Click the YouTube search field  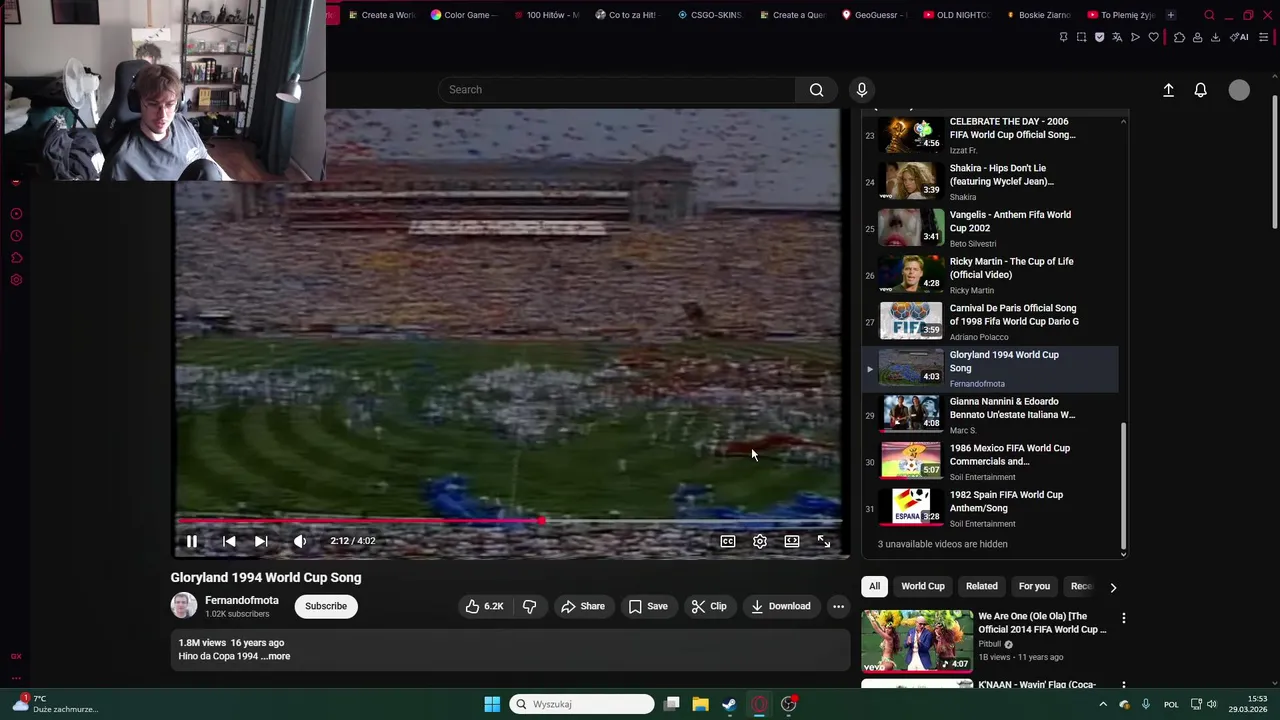point(616,90)
